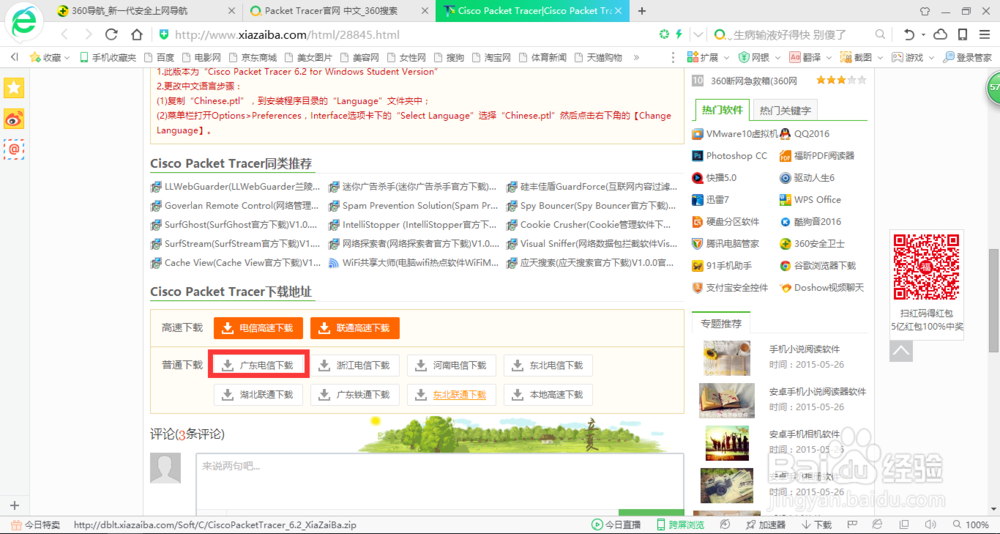Expand the 翻译 translate dropdown

coord(828,57)
